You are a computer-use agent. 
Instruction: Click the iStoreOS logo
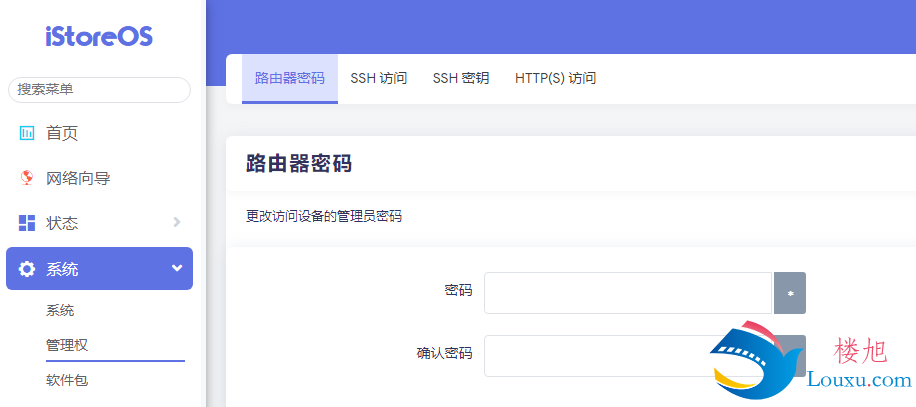click(x=99, y=36)
